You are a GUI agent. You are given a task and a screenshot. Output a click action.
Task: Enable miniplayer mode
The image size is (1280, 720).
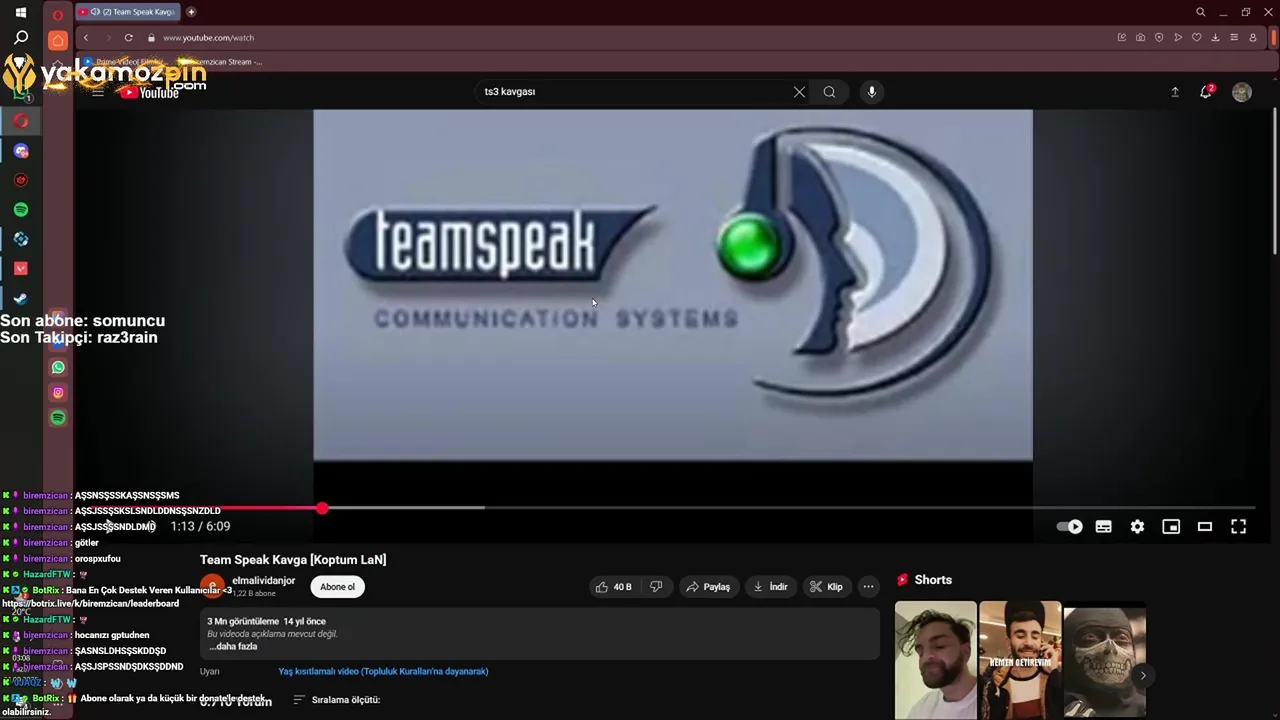pos(1171,527)
